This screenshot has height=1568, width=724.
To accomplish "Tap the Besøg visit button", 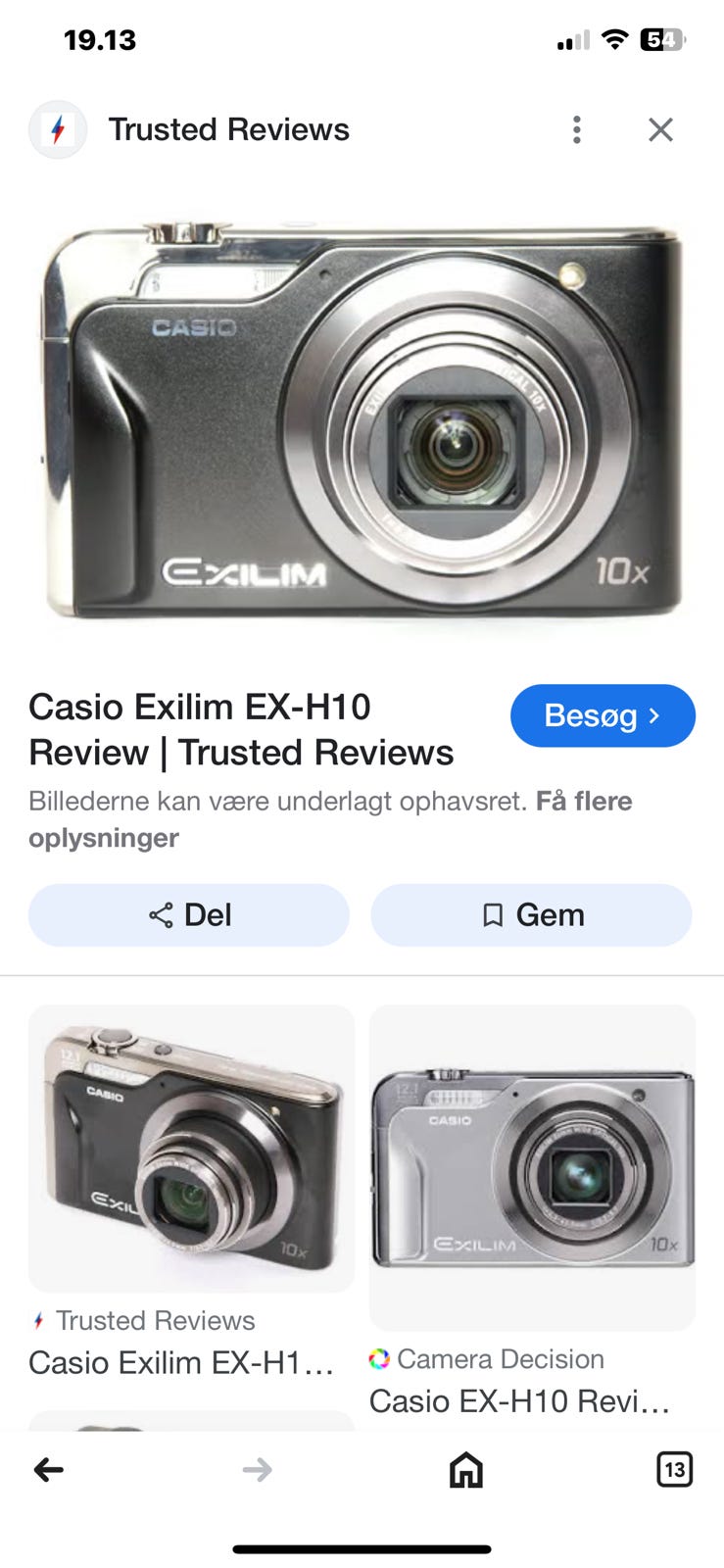I will coord(603,715).
